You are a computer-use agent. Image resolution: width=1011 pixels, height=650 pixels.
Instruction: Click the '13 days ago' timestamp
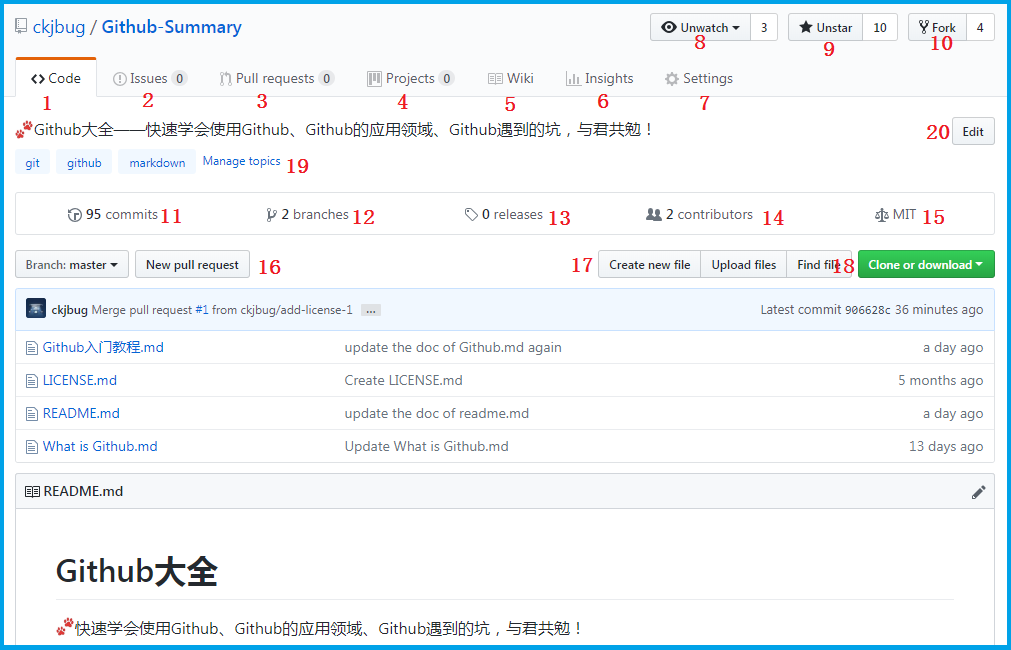[947, 446]
